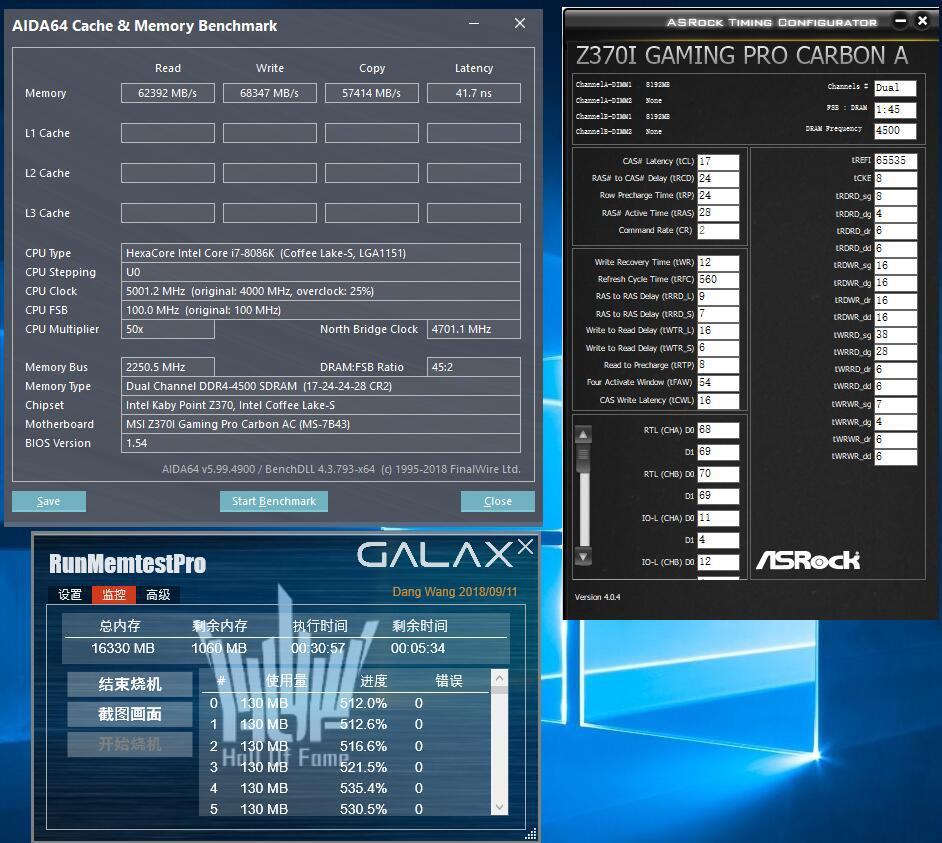Click the Memory Read result 62392 MB/s

click(168, 93)
